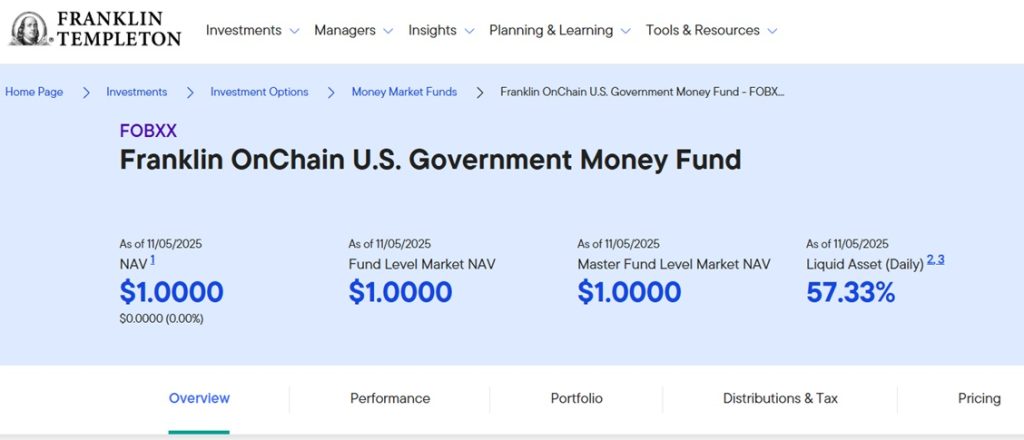Open Money Market Funds breadcrumb link

(x=404, y=92)
